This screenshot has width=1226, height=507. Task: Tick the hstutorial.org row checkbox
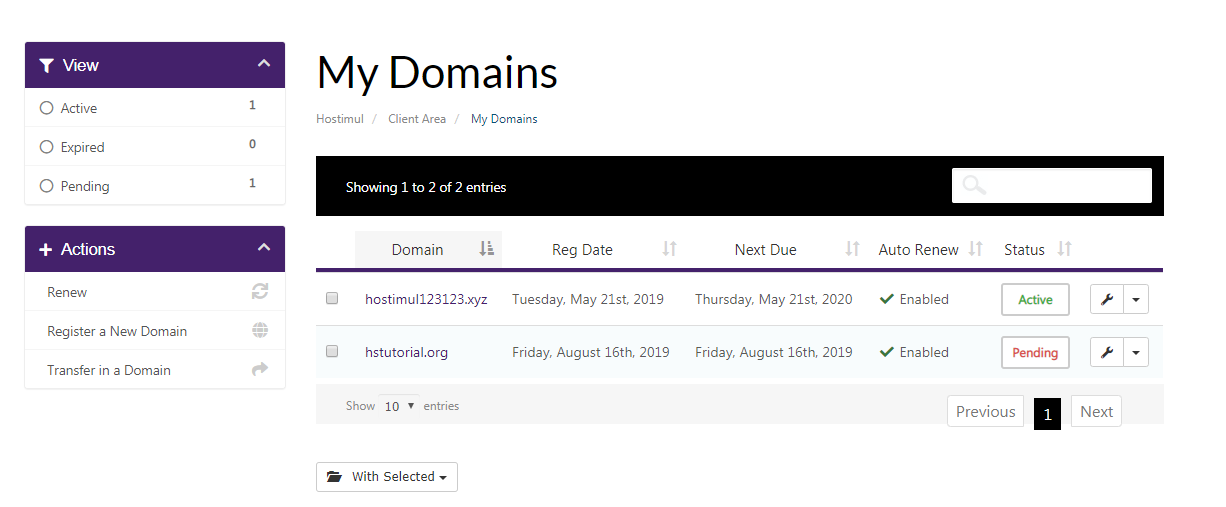333,351
